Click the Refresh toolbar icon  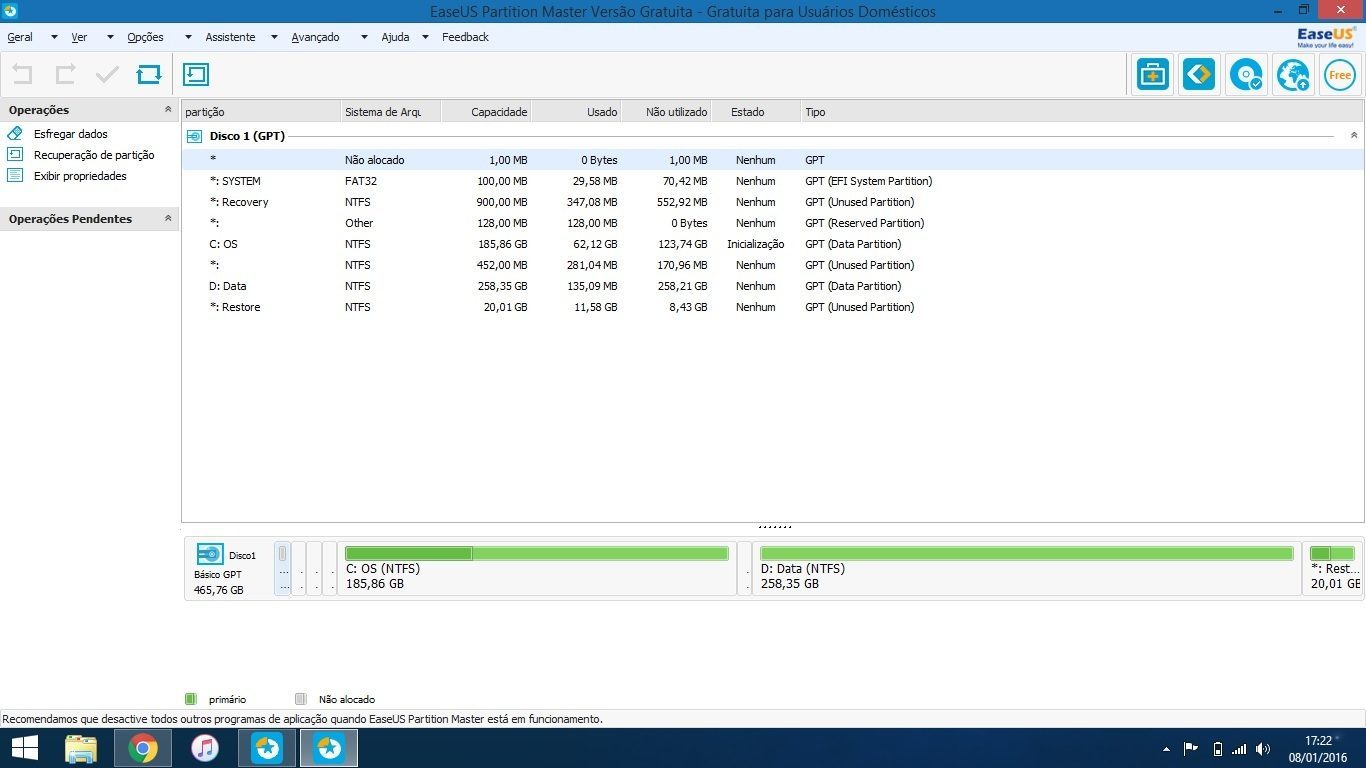(x=149, y=74)
